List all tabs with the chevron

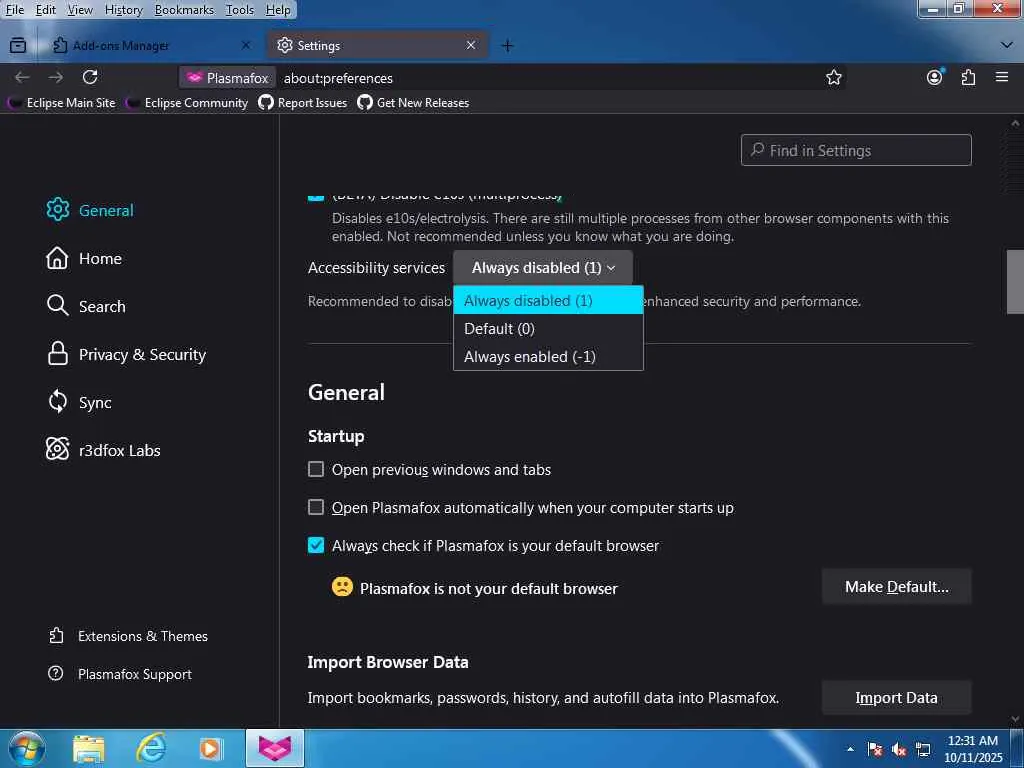(1006, 45)
